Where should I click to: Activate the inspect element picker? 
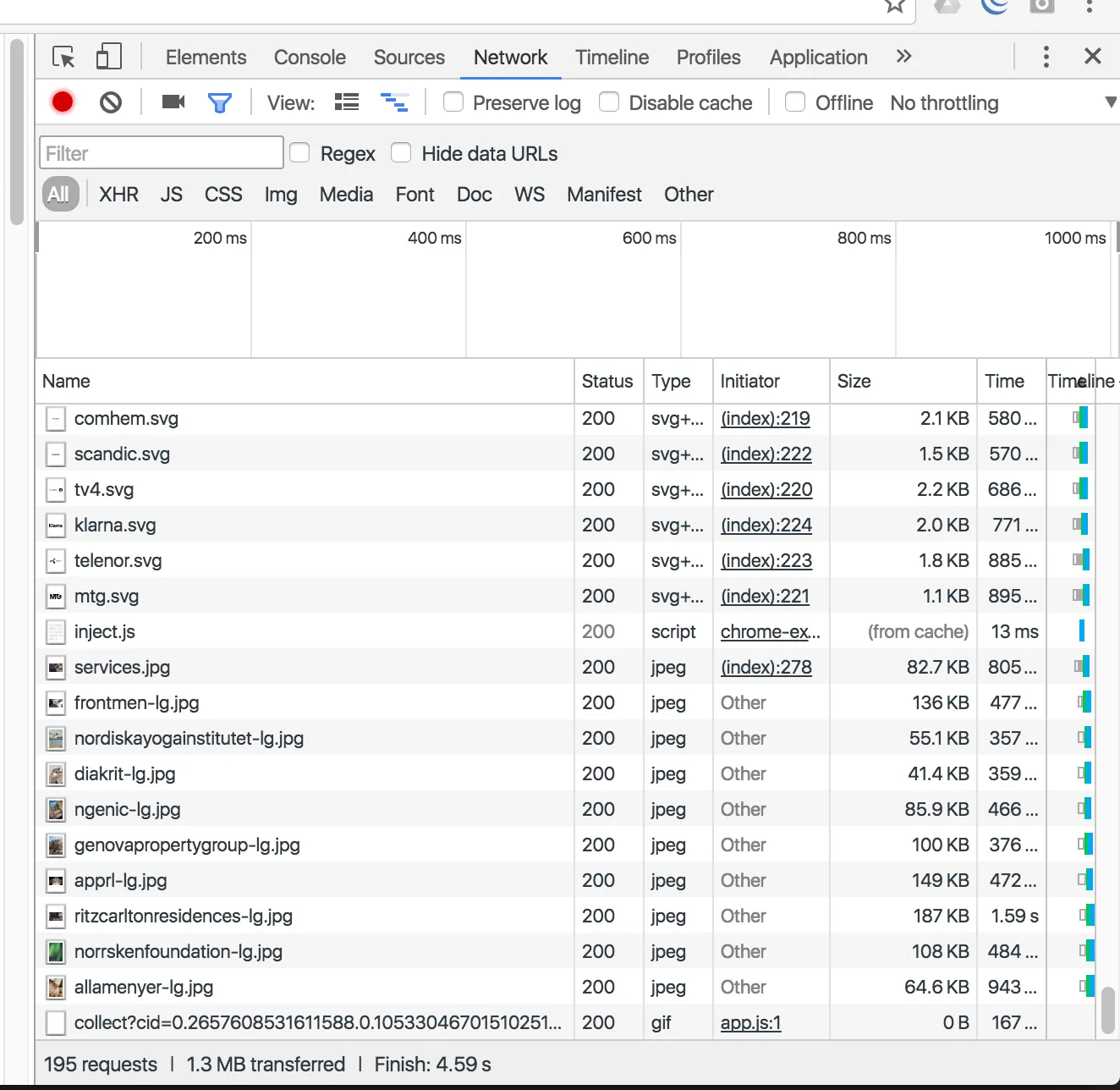(63, 57)
